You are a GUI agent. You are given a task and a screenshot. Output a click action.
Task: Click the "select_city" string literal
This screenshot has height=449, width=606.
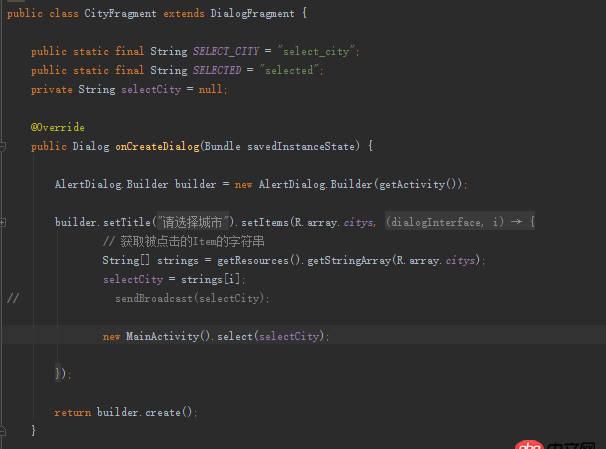(317, 51)
